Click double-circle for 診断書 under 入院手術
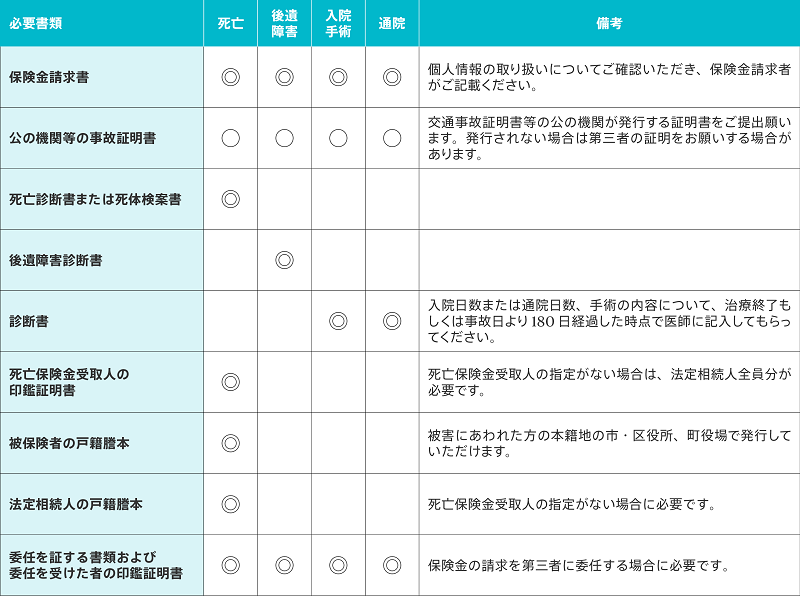The image size is (800, 596). [x=338, y=321]
